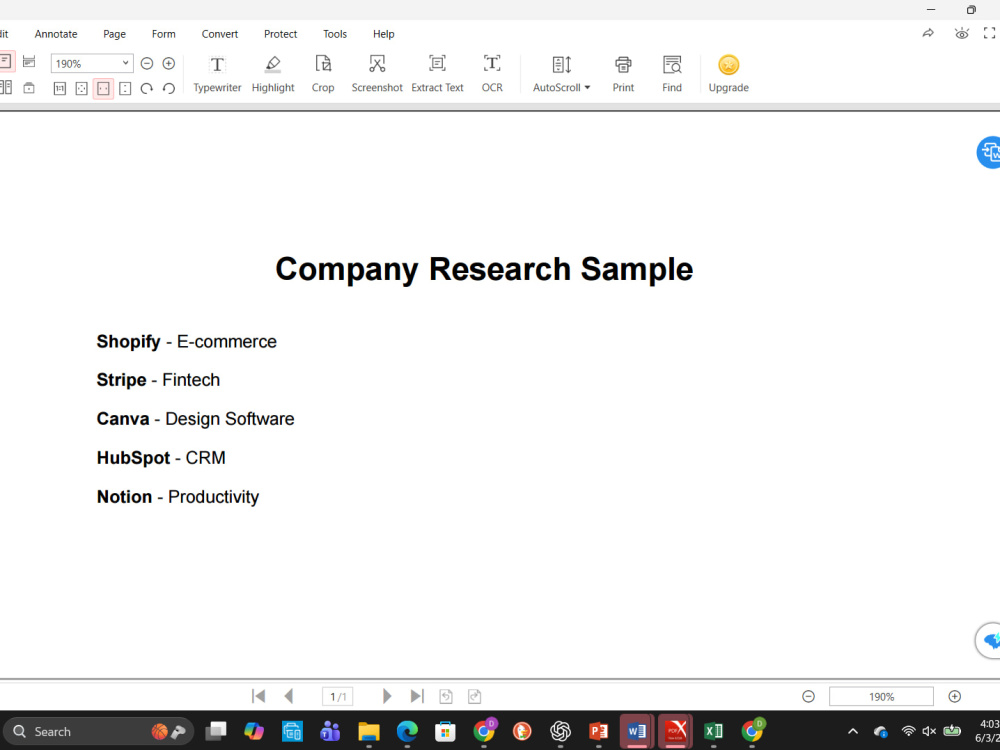Zoom out with bottom bar minus
This screenshot has width=1000, height=750.
pos(808,696)
